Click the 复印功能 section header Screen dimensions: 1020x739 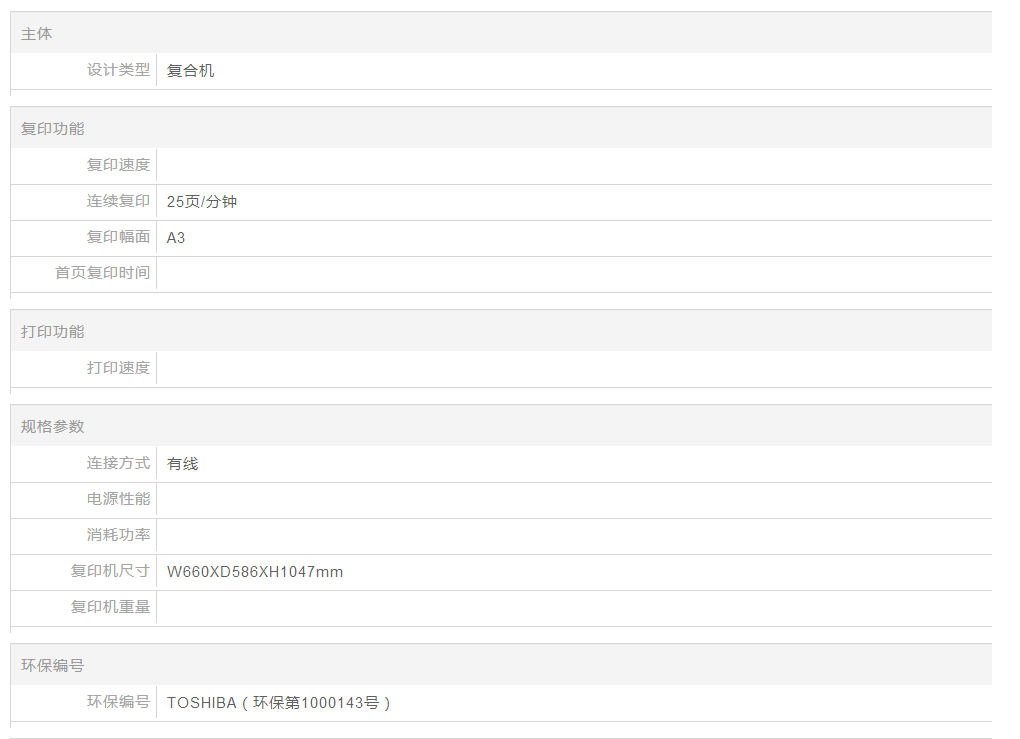click(x=53, y=129)
